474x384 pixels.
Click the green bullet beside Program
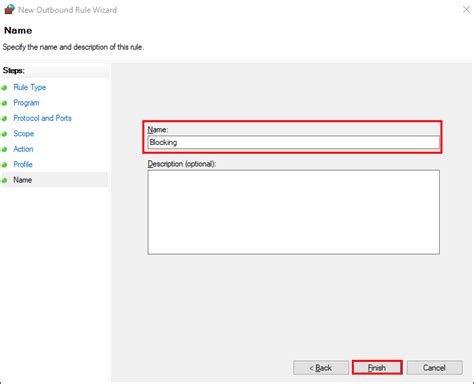coord(5,103)
